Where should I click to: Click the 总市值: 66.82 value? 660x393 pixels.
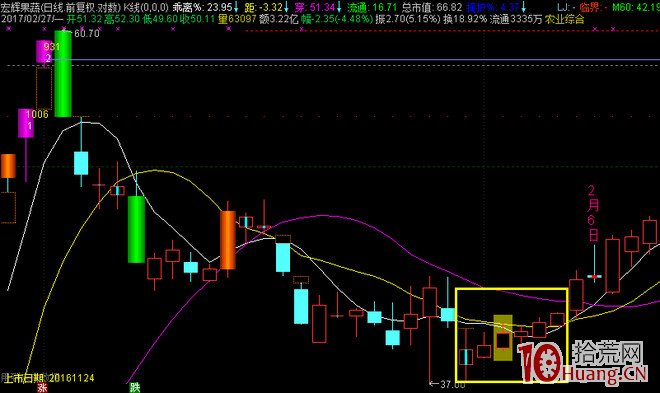432,7
